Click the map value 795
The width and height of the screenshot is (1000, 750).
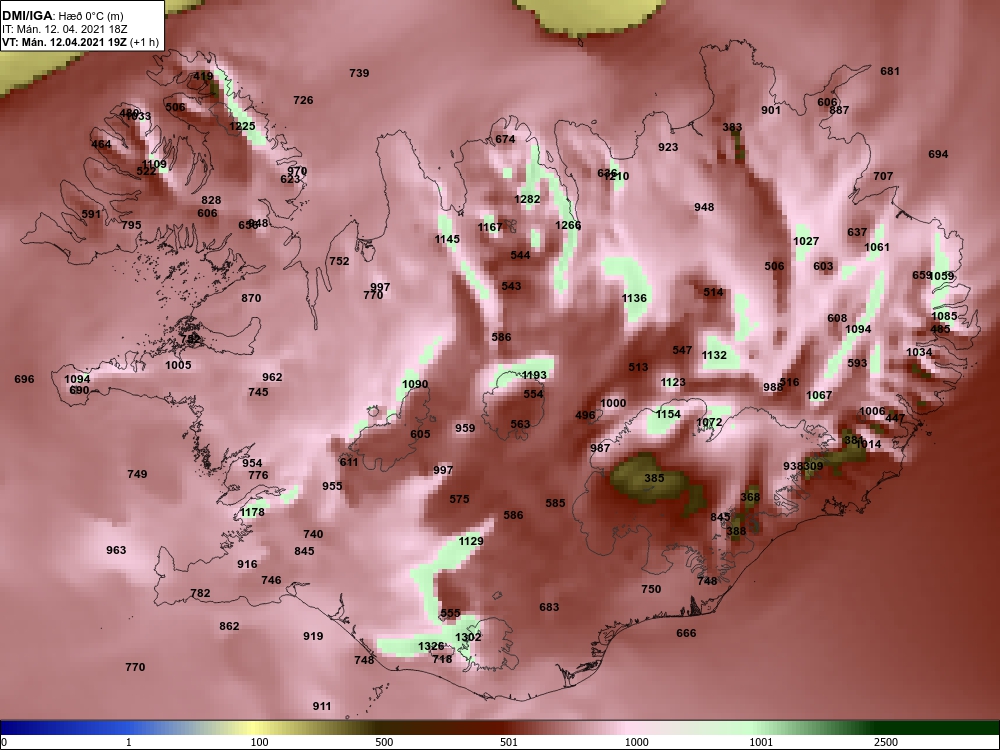click(131, 225)
